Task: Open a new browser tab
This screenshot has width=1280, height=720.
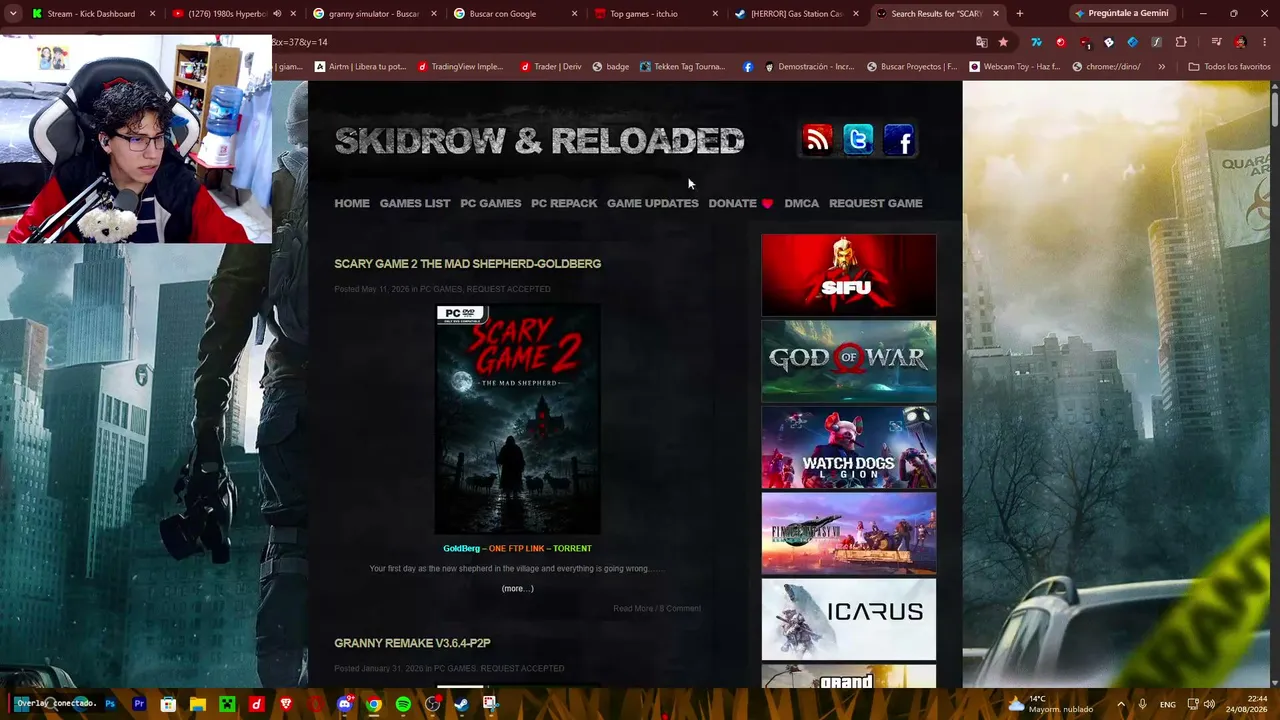Action: (1019, 14)
